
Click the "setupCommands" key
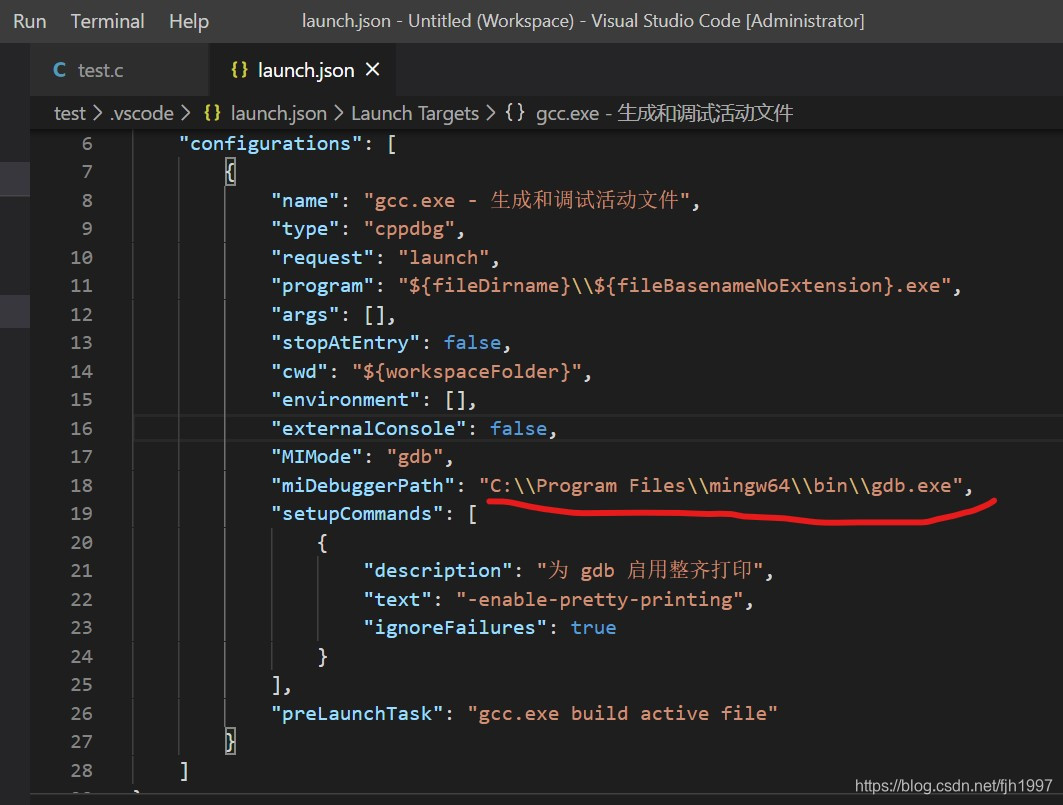pyautogui.click(x=357, y=514)
